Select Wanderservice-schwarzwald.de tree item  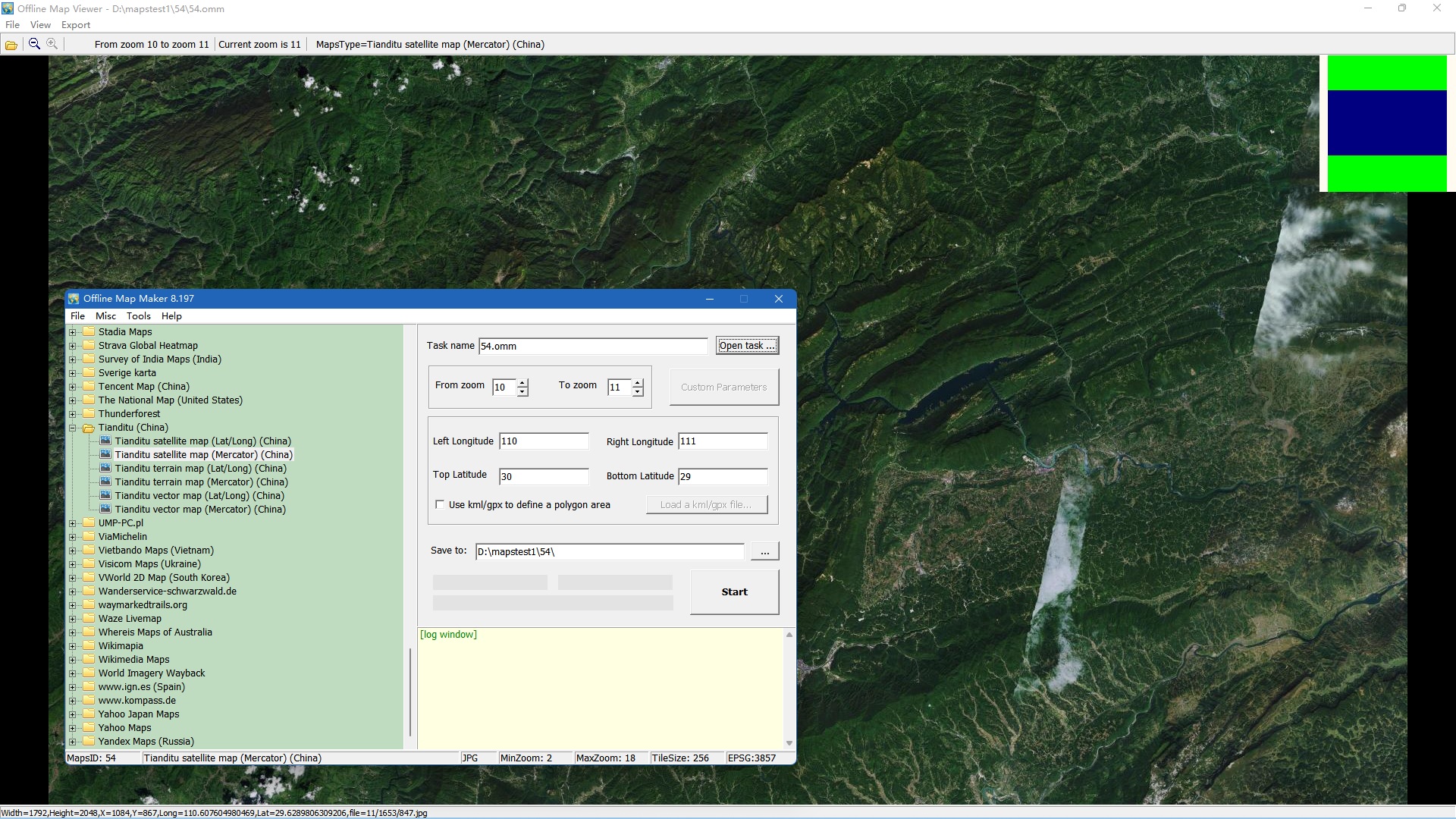[x=167, y=591]
